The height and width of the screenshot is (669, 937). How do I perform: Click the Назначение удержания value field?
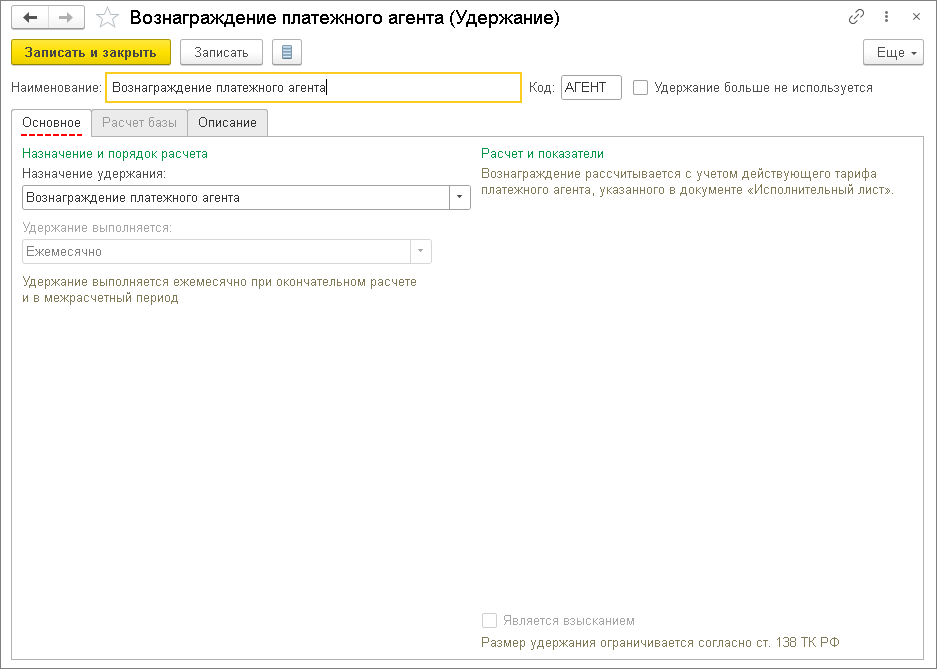tap(235, 197)
